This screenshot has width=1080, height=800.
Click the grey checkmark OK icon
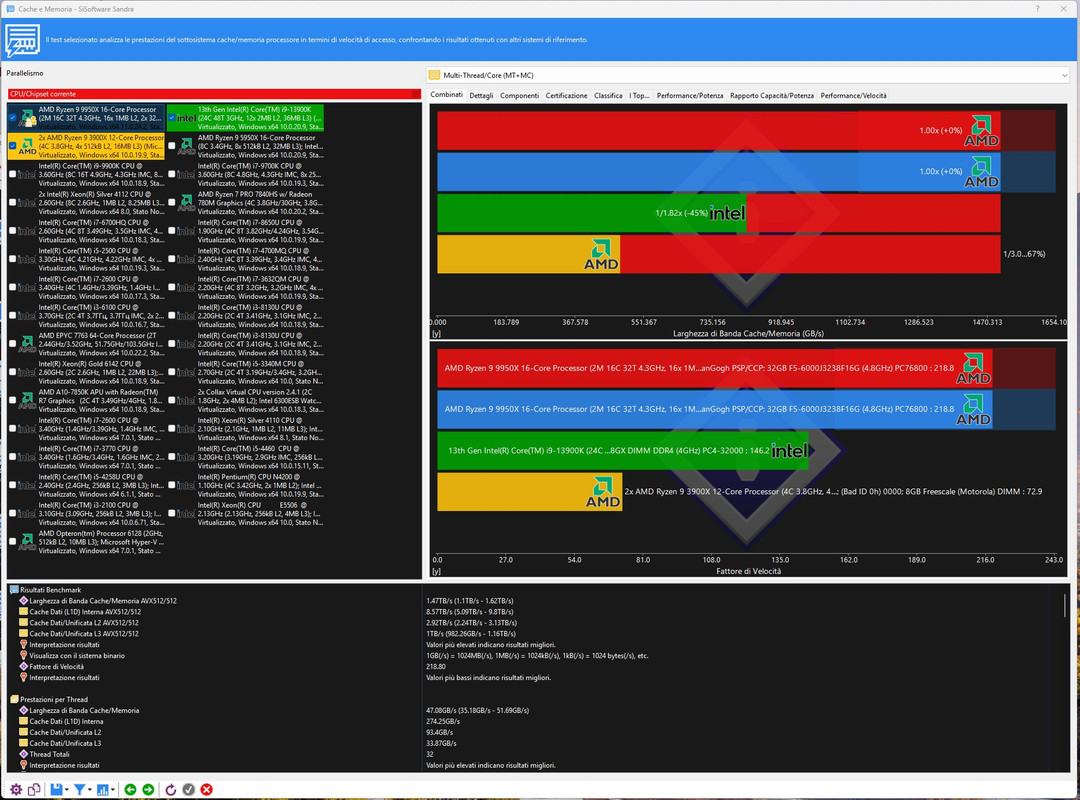(x=188, y=790)
